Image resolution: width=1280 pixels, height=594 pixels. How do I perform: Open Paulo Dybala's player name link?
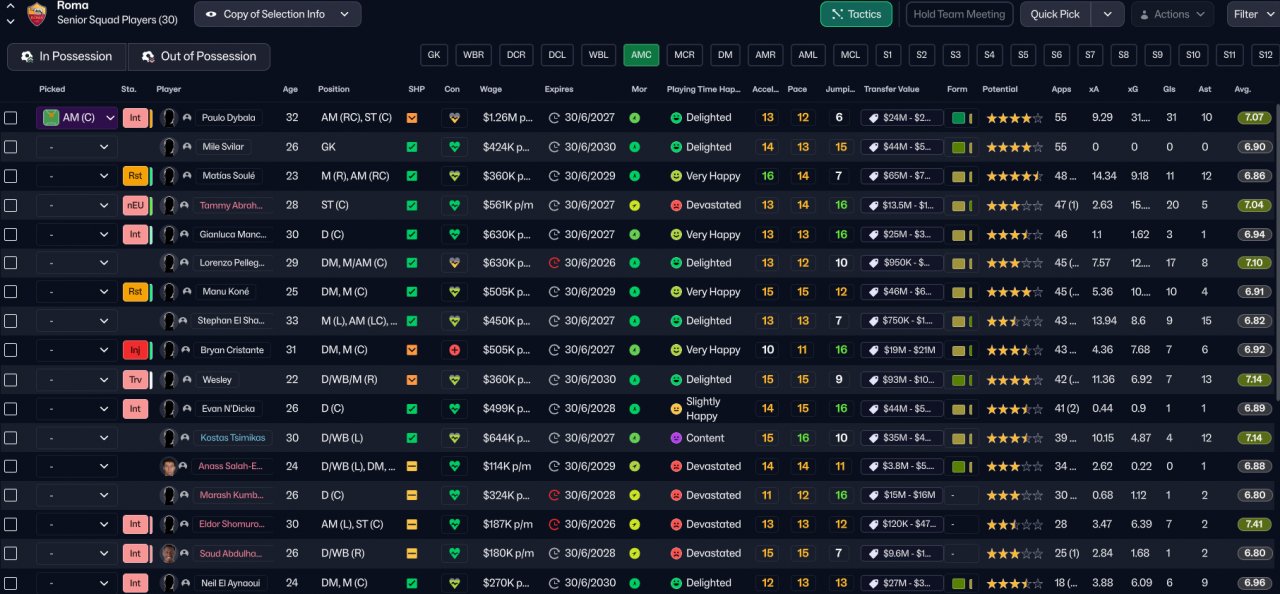pos(229,117)
